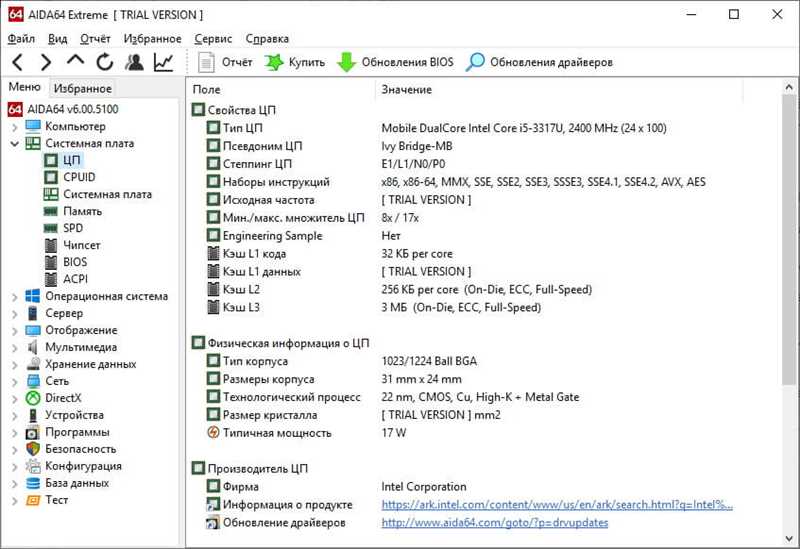Switch to the Избранное tab in the sidebar
Screen dimensions: 800x549
[83, 88]
